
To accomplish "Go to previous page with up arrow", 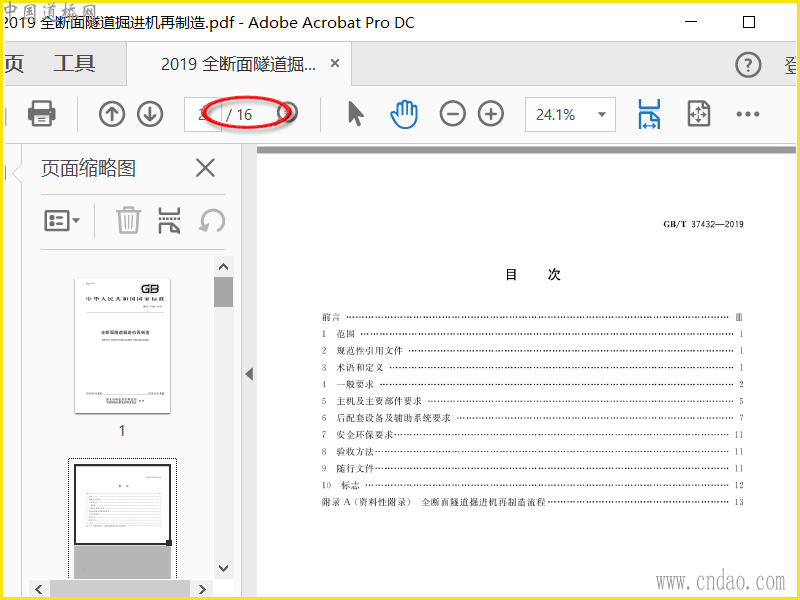I will [x=112, y=114].
